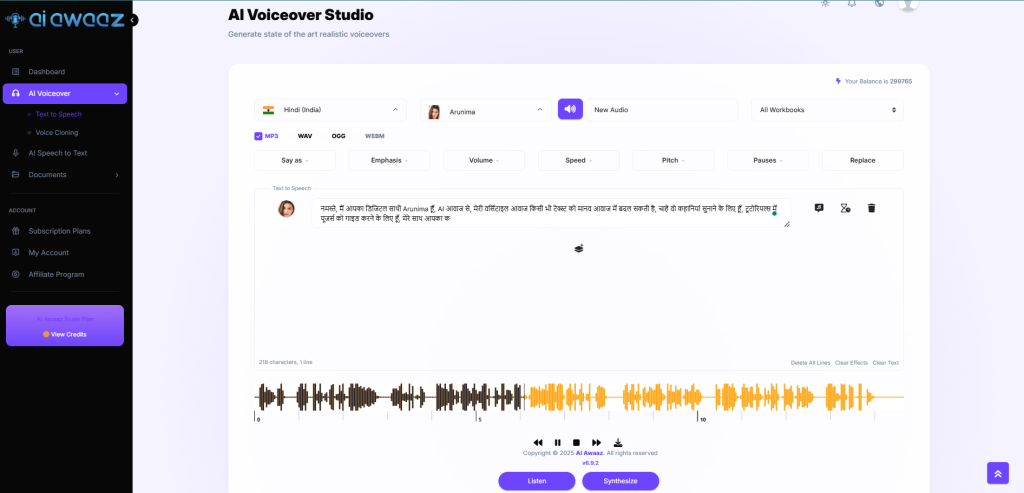Delete the text line with trash icon
Viewport: 1024px width, 493px height.
click(x=871, y=208)
